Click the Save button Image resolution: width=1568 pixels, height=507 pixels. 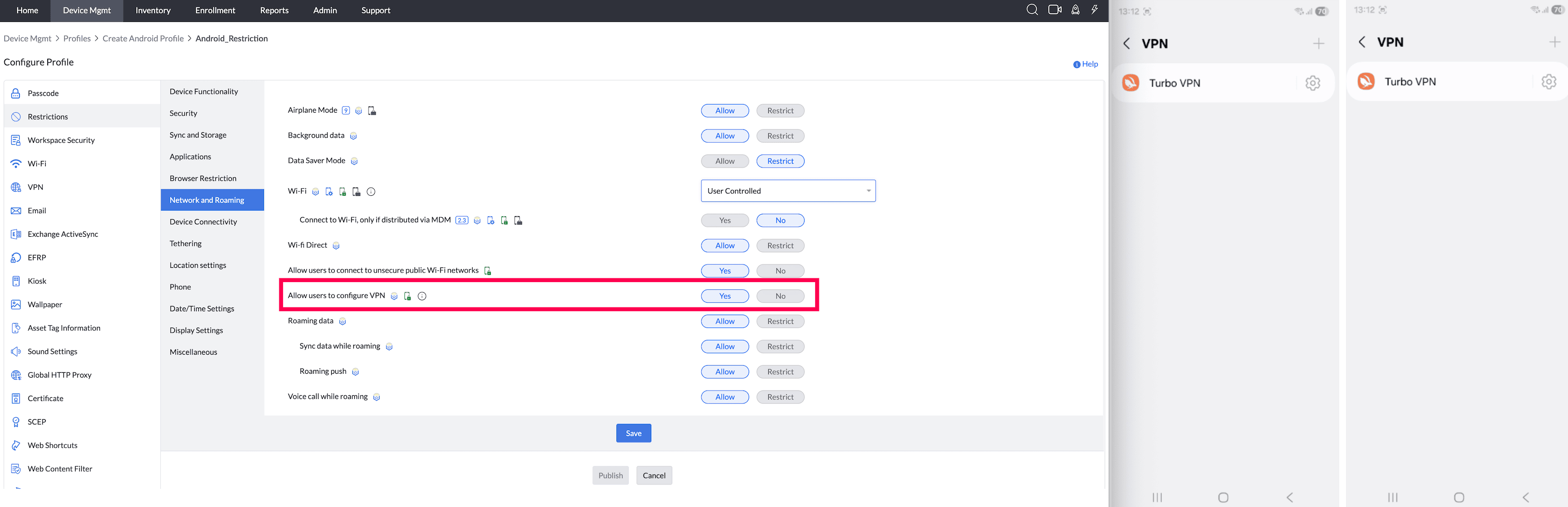633,433
